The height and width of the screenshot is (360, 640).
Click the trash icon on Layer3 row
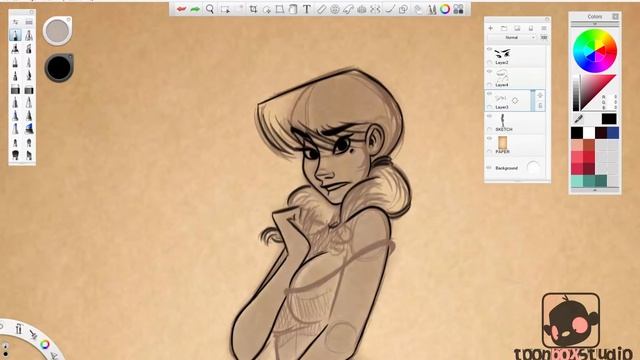(540, 106)
